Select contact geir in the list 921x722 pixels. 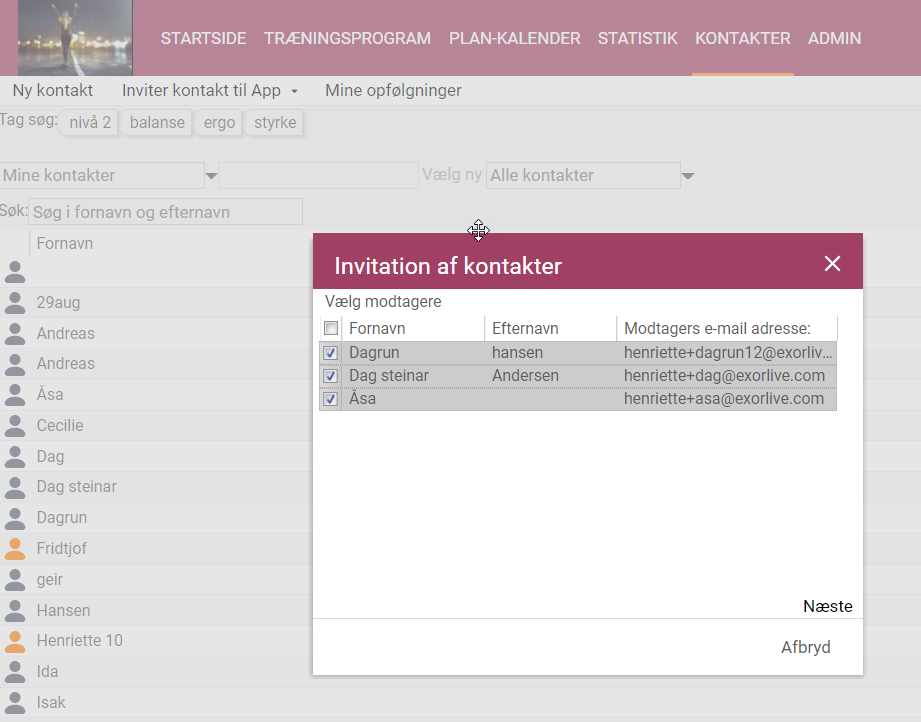49,579
